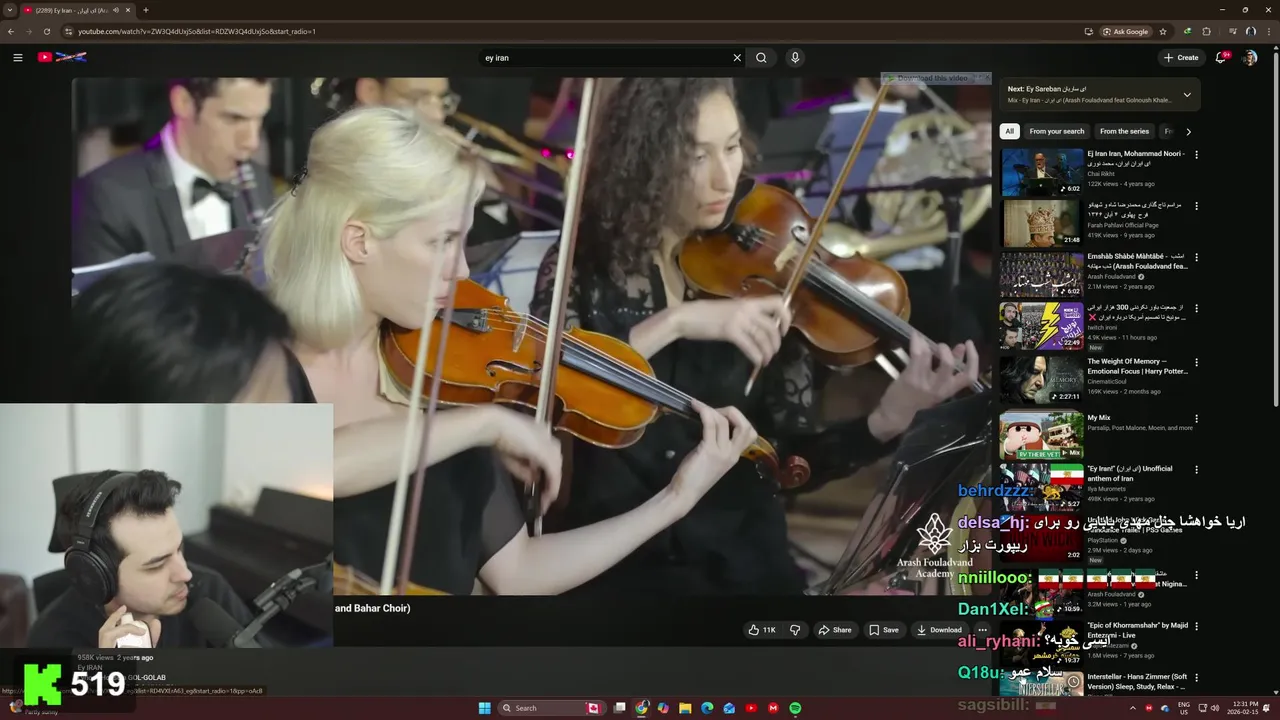1280x720 pixels.
Task: Click the URL in the address bar
Action: point(197,31)
